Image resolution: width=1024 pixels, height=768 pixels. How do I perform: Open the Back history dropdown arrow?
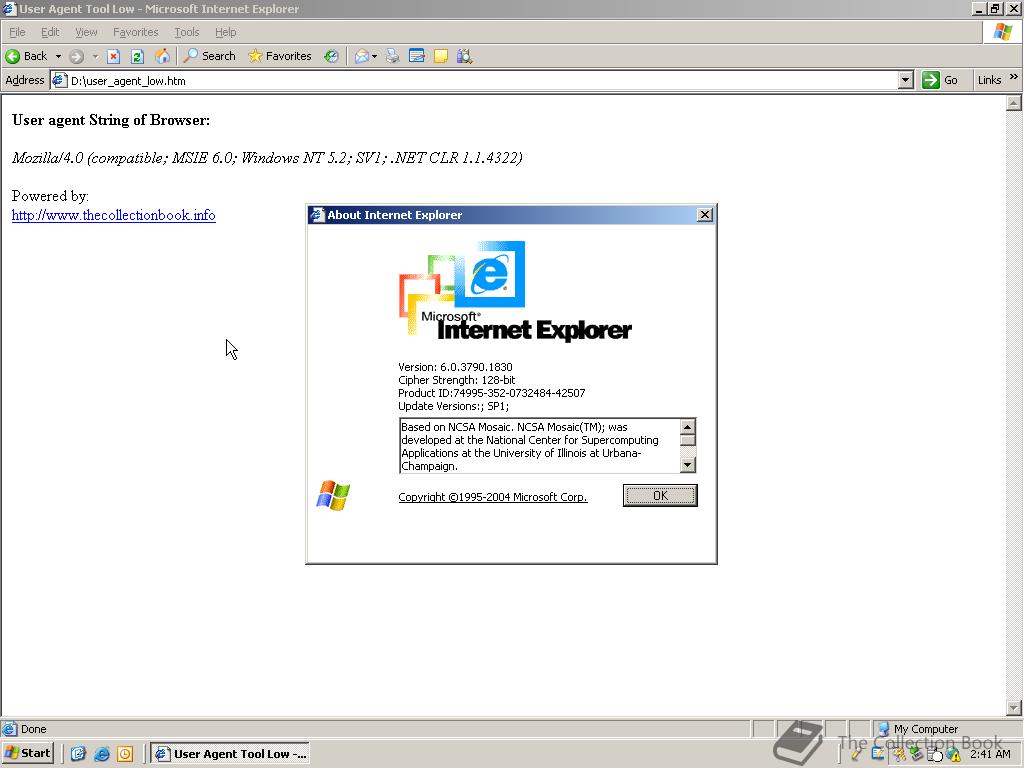pos(58,56)
